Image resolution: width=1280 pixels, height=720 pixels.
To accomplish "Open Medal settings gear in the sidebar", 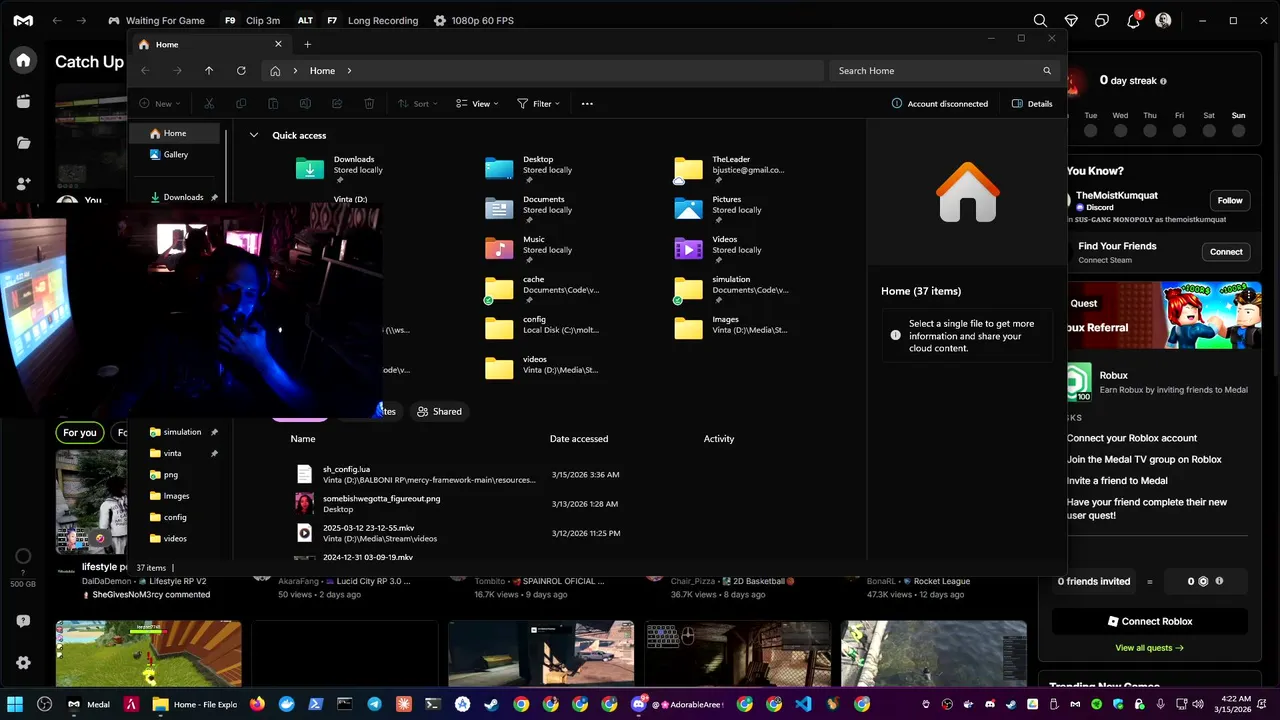I will pyautogui.click(x=23, y=663).
